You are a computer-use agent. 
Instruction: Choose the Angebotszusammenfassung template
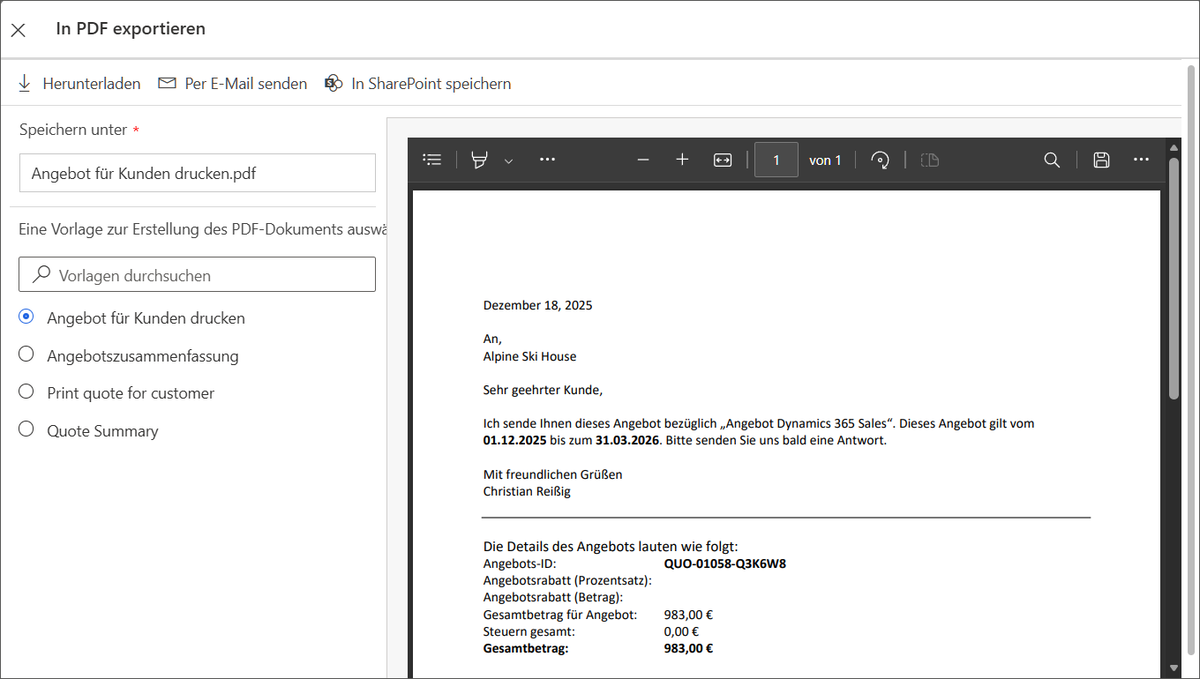point(27,355)
